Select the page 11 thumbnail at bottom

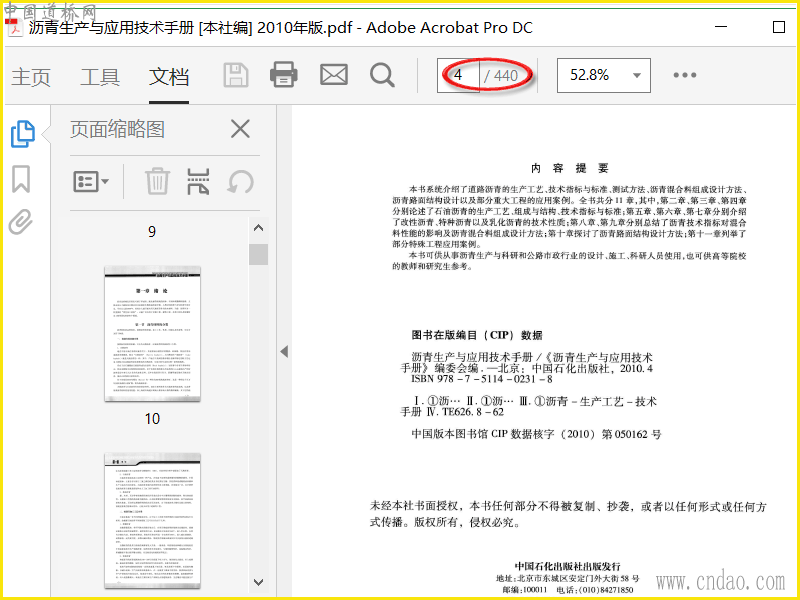click(153, 521)
